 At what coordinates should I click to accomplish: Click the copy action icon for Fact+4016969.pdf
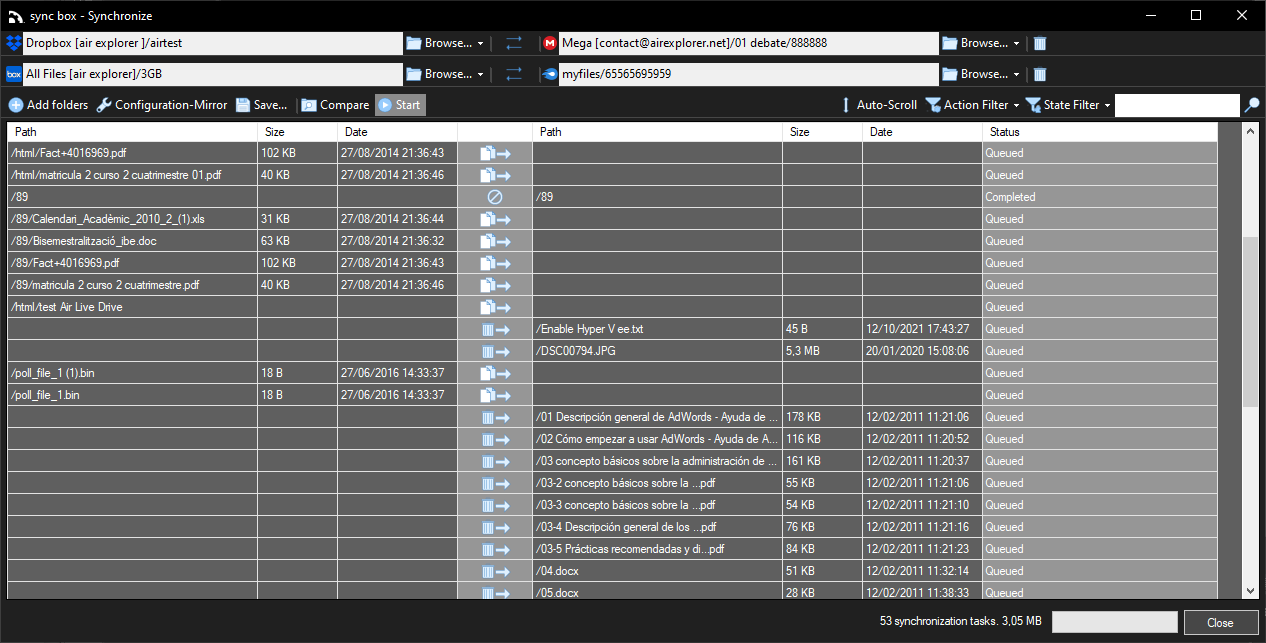click(493, 152)
